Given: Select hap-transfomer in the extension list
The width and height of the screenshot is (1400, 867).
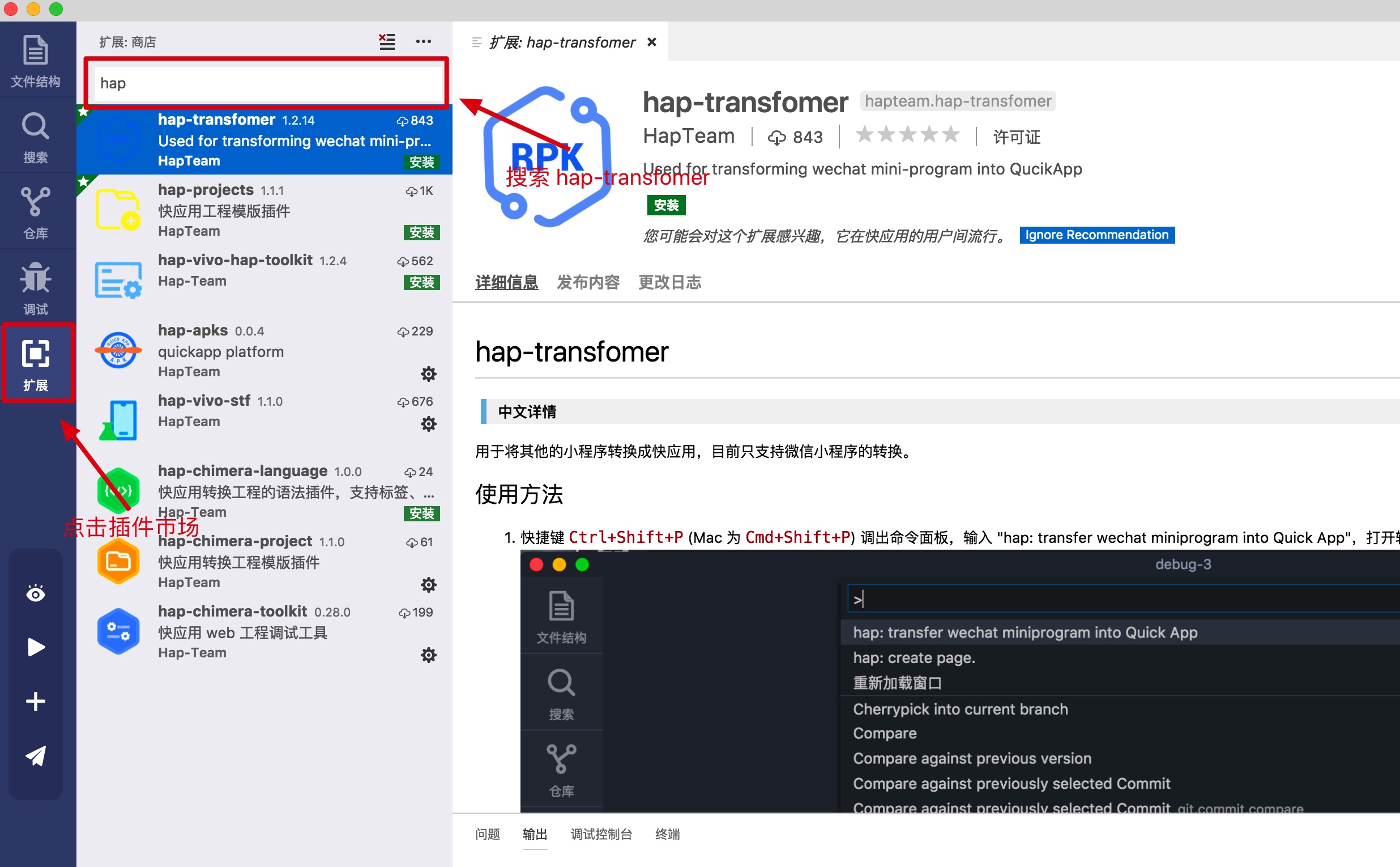Looking at the screenshot, I should coord(264,140).
